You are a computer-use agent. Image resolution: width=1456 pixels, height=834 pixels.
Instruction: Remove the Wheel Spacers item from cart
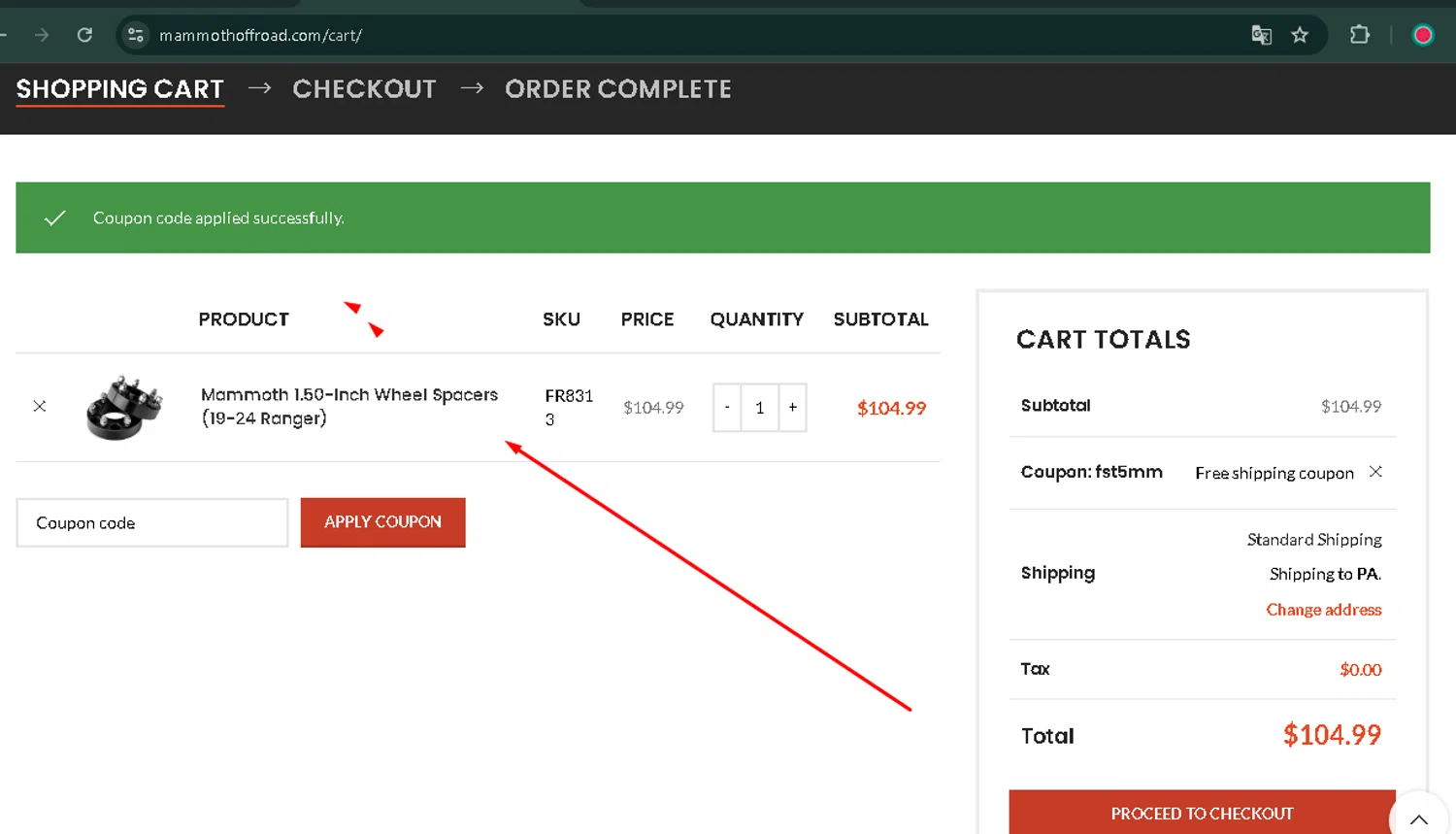point(40,406)
